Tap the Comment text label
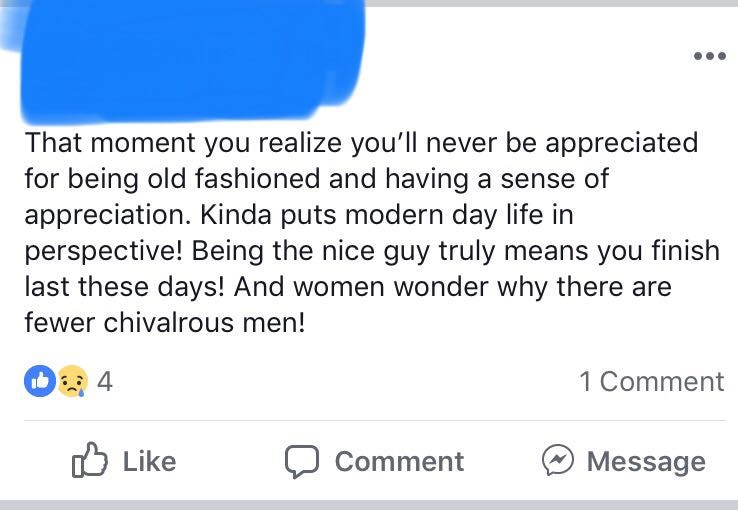738x510 pixels. (399, 461)
